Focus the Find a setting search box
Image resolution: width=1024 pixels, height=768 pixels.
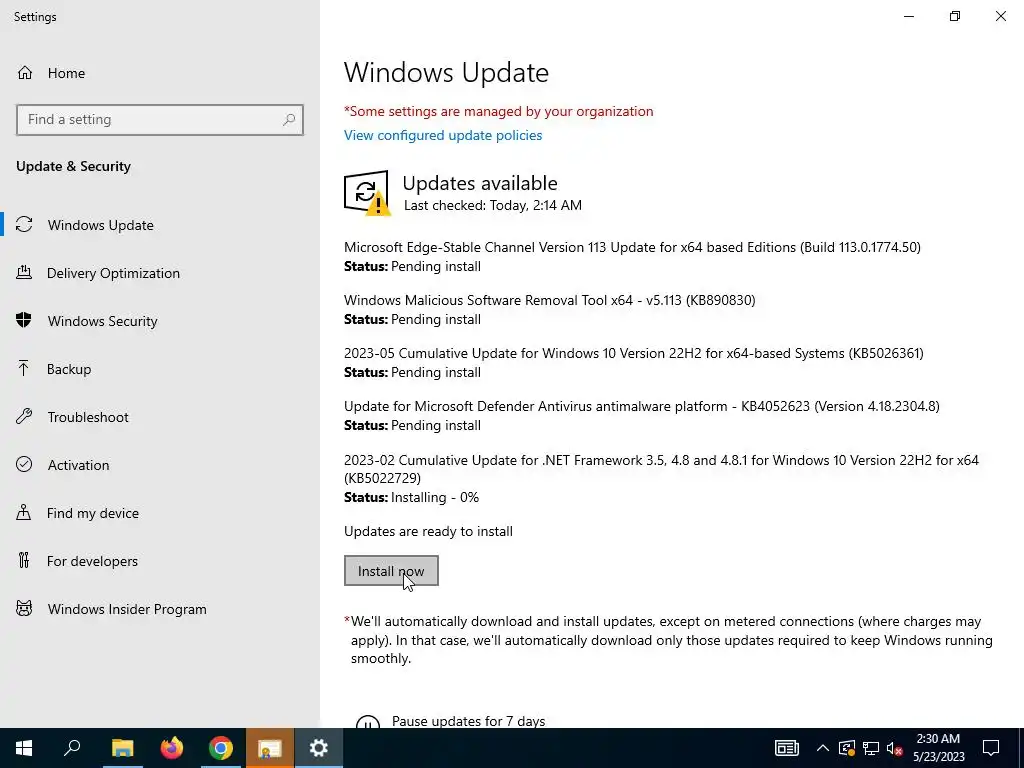coord(160,120)
